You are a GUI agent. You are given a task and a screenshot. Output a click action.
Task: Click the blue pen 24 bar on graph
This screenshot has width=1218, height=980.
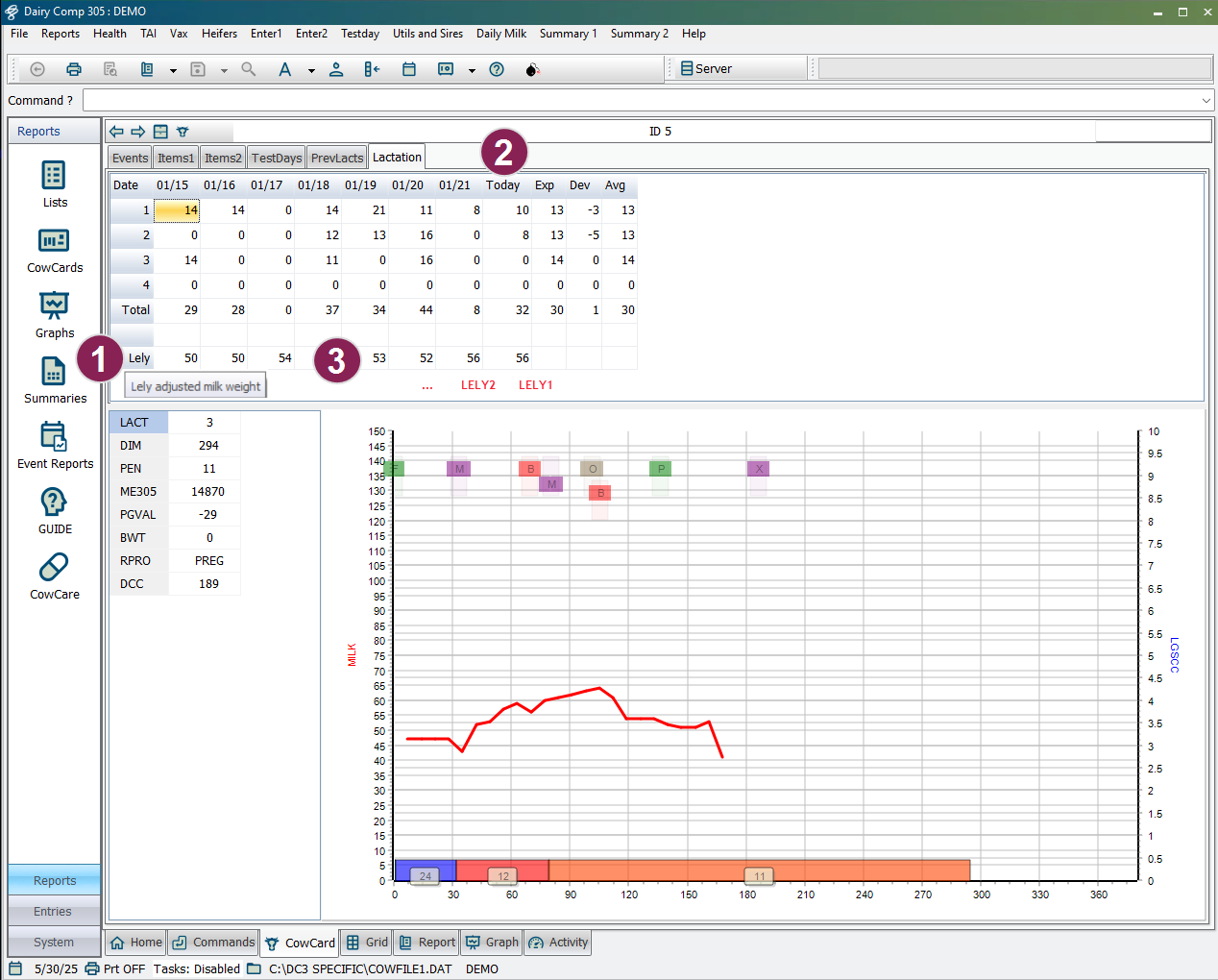tap(425, 870)
